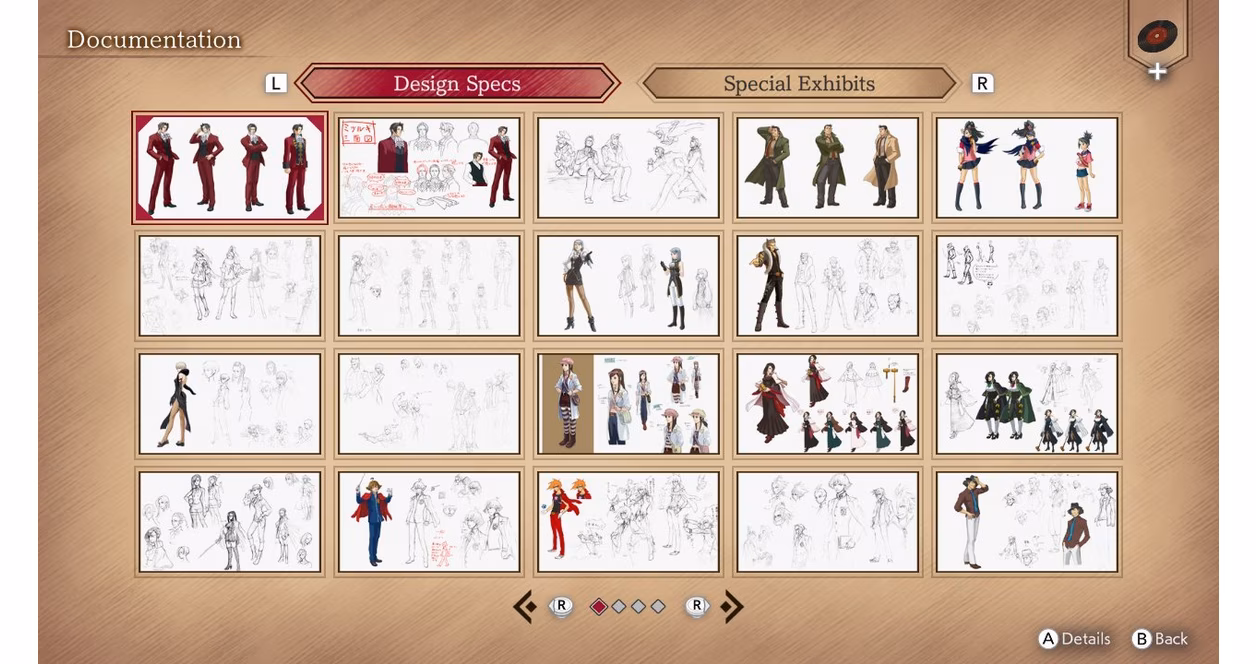Click the Details label
The width and height of the screenshot is (1256, 664).
click(1086, 639)
